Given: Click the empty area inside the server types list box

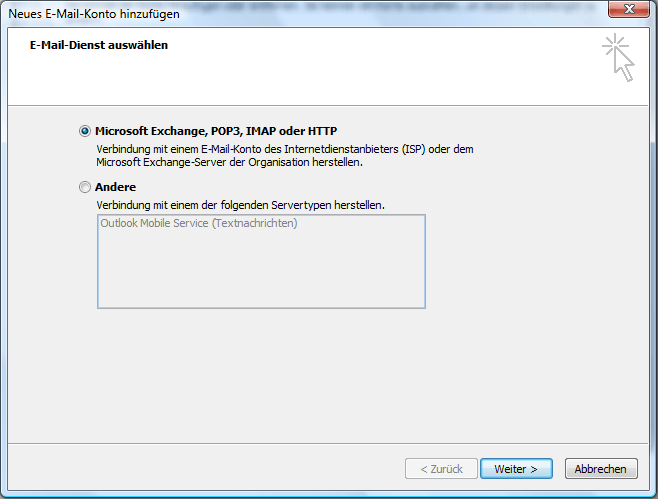Looking at the screenshot, I should tap(260, 270).
